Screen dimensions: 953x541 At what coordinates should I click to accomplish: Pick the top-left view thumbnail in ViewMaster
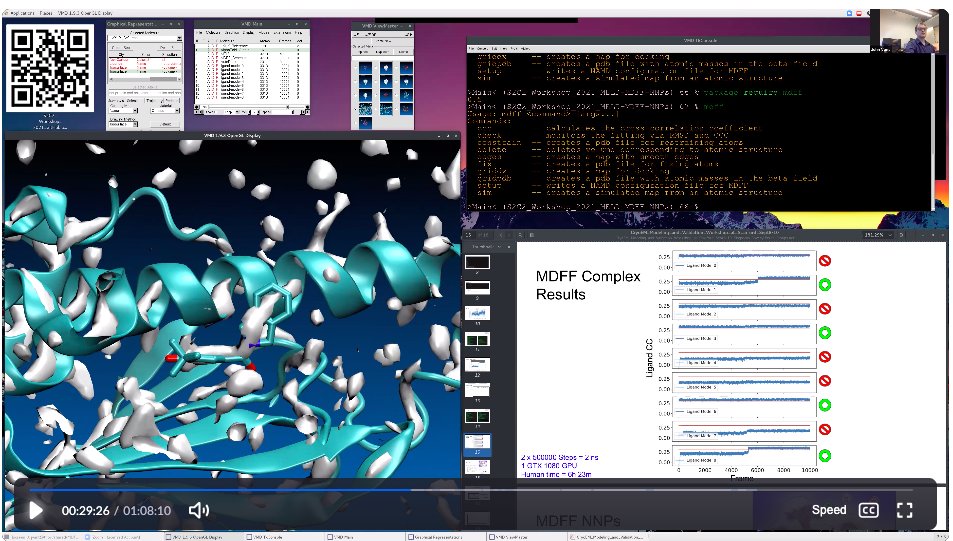[365, 68]
